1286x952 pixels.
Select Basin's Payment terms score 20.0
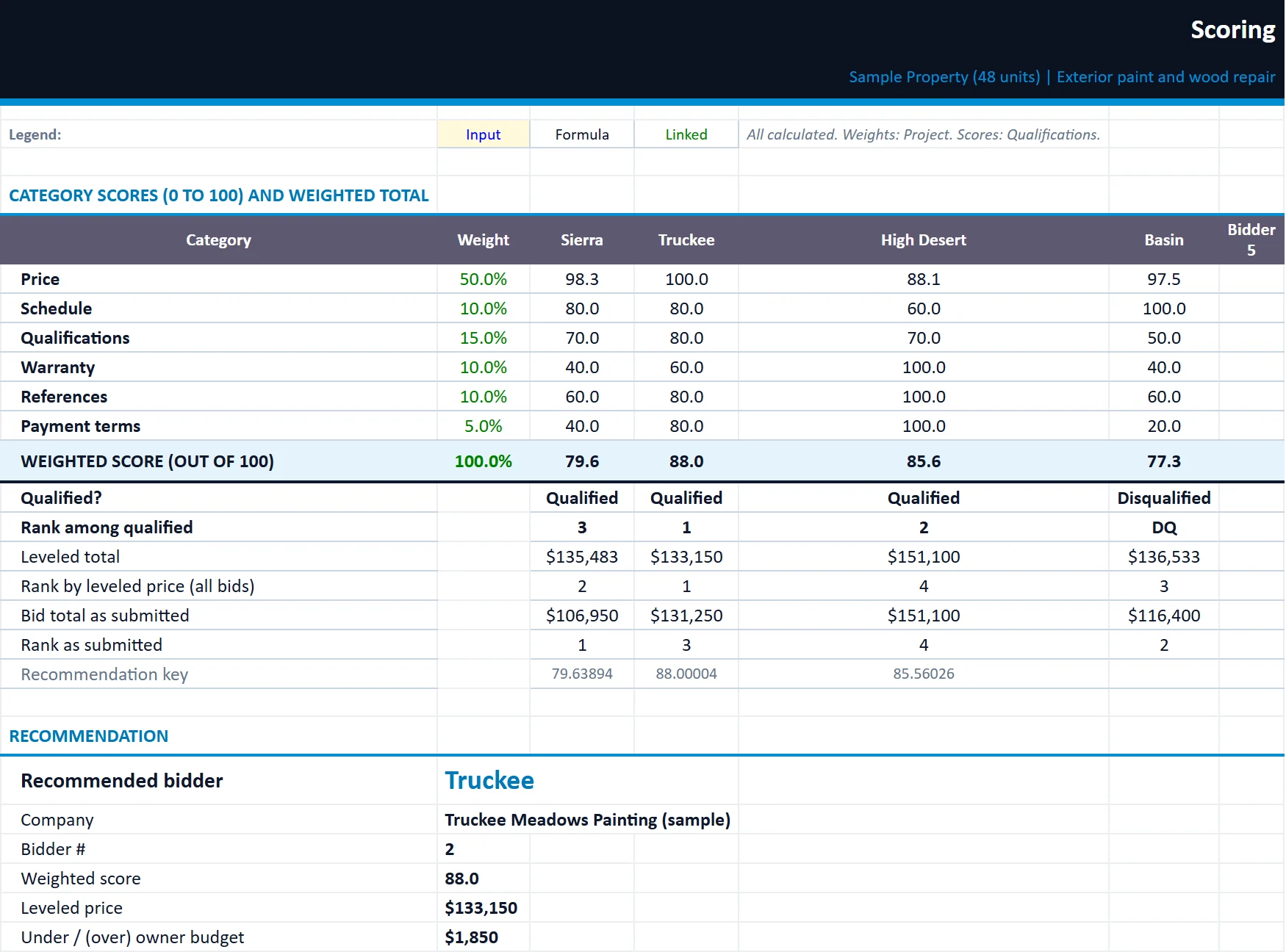(x=1164, y=426)
